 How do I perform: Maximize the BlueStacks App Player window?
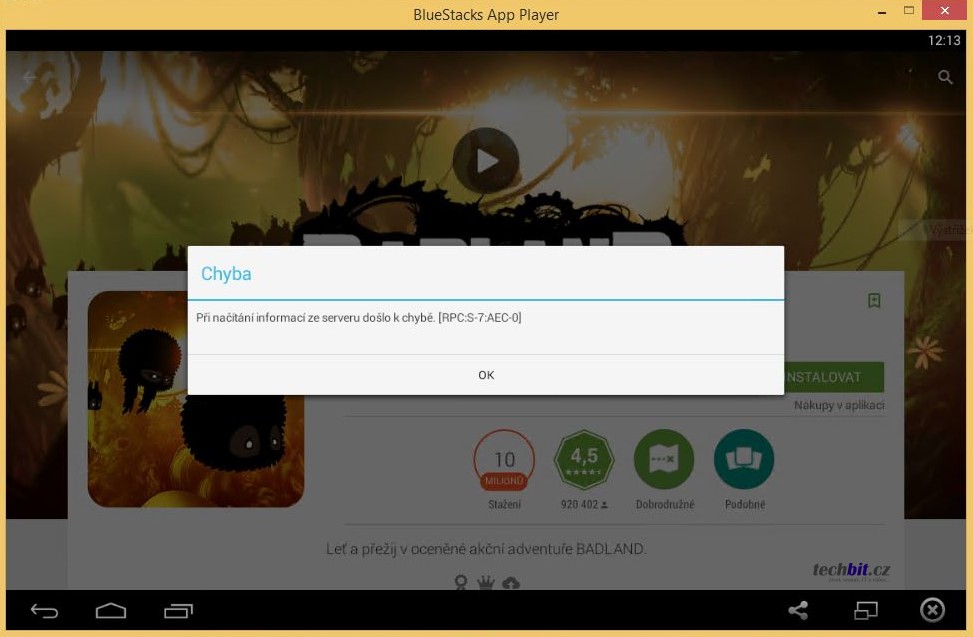[908, 11]
